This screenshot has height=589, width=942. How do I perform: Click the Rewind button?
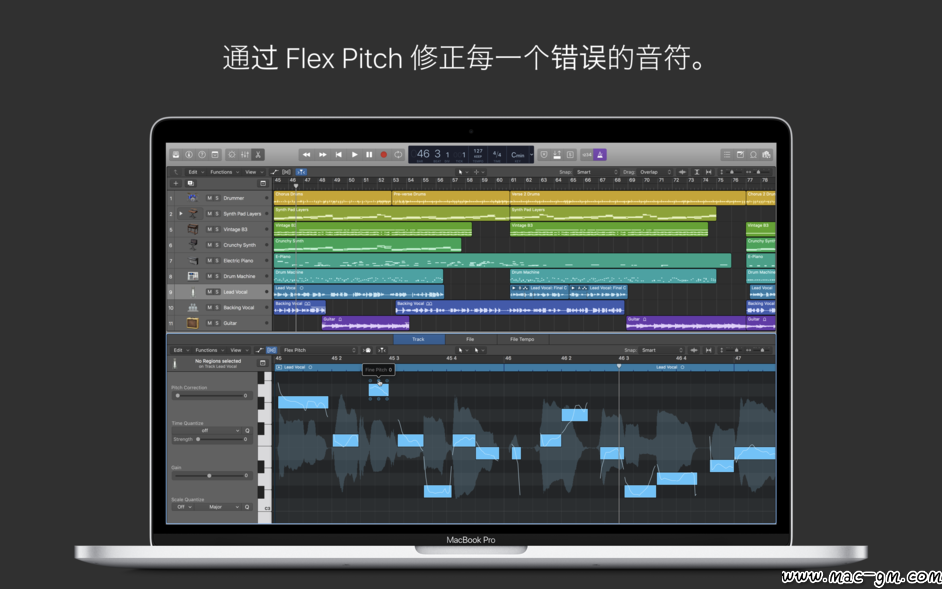pyautogui.click(x=307, y=154)
